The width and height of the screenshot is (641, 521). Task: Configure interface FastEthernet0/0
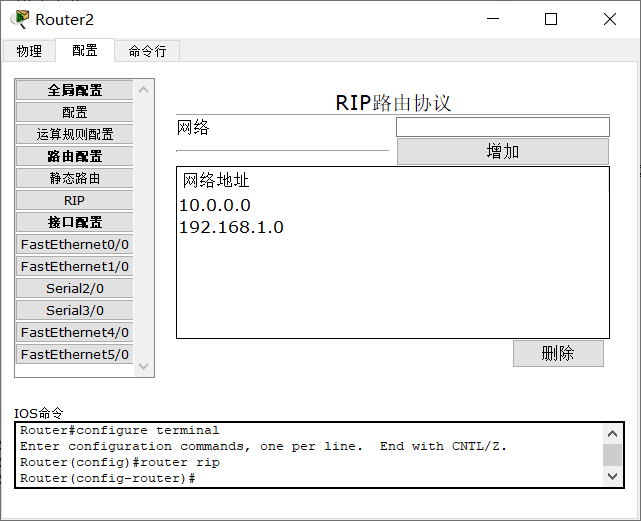coord(75,244)
